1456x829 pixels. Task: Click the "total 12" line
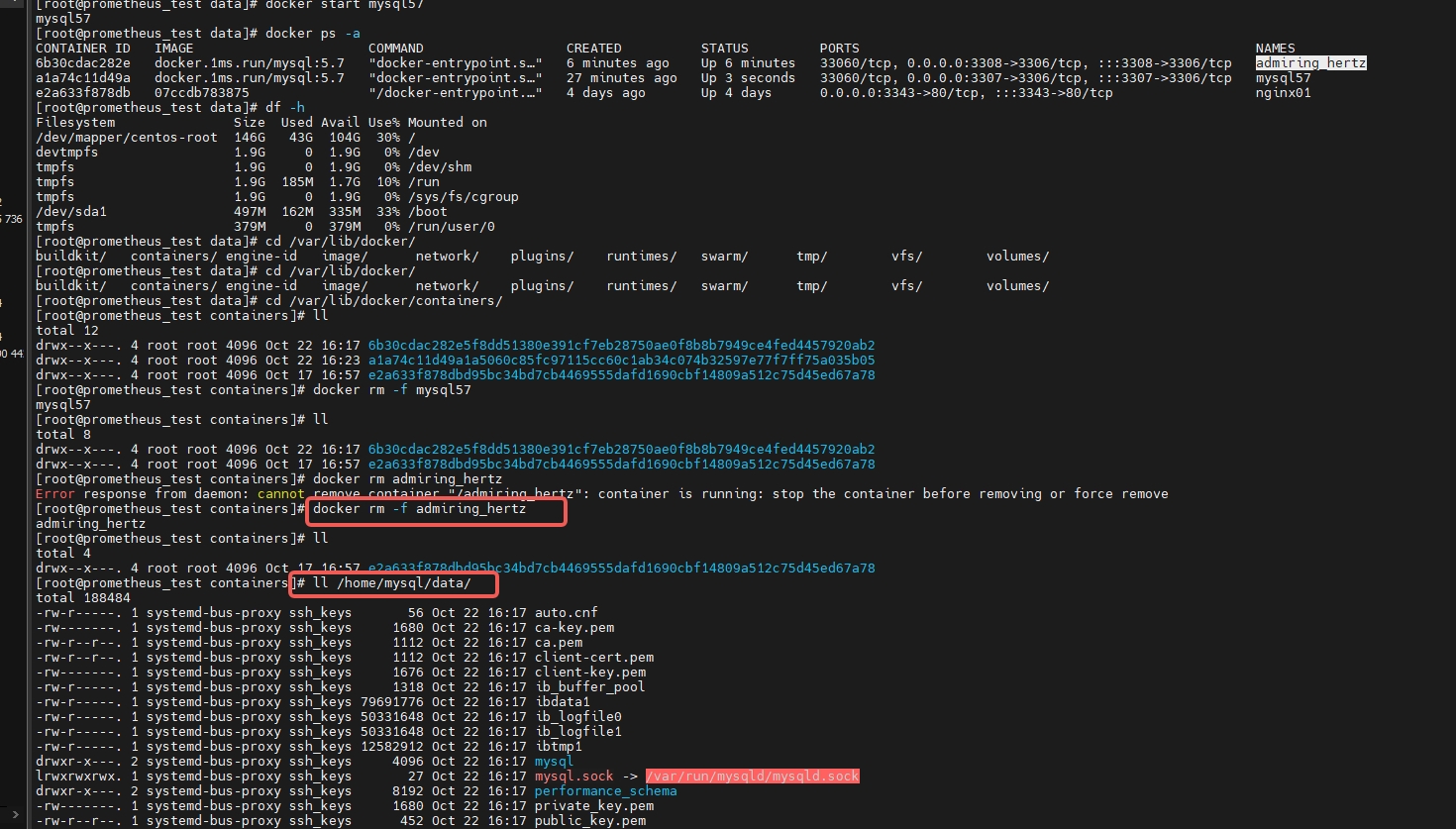[x=66, y=331]
